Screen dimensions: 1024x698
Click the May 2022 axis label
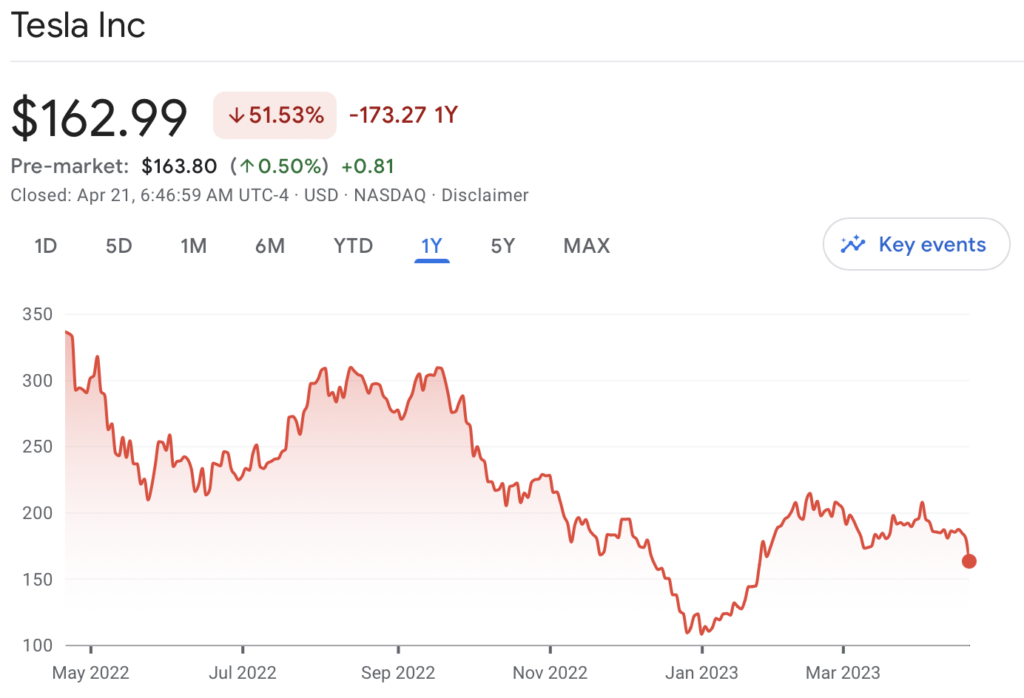coord(91,673)
